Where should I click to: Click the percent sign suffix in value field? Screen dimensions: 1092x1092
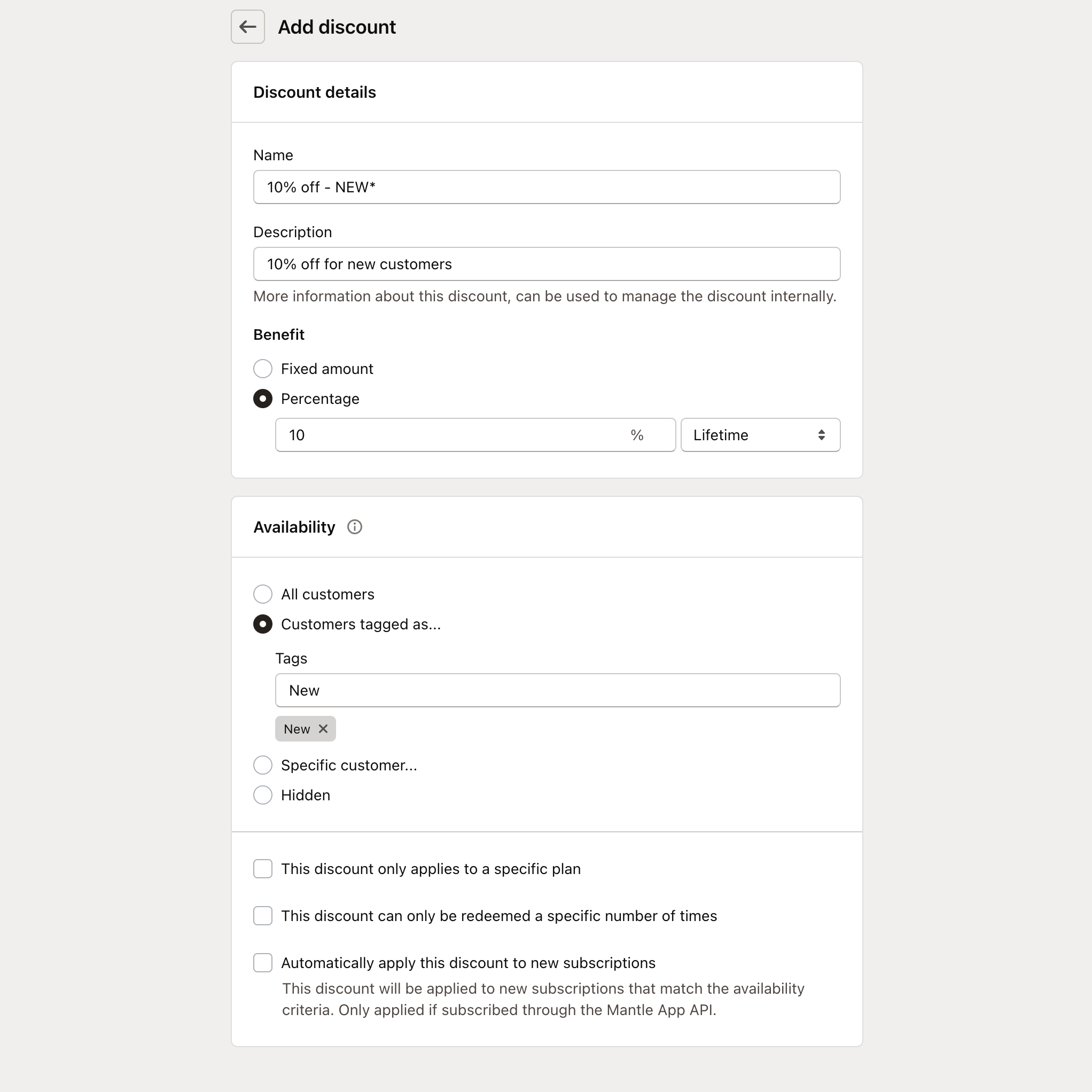(637, 435)
